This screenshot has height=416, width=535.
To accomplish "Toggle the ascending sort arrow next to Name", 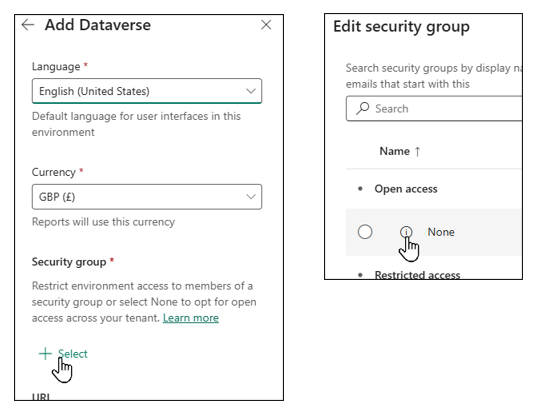I will pos(417,152).
